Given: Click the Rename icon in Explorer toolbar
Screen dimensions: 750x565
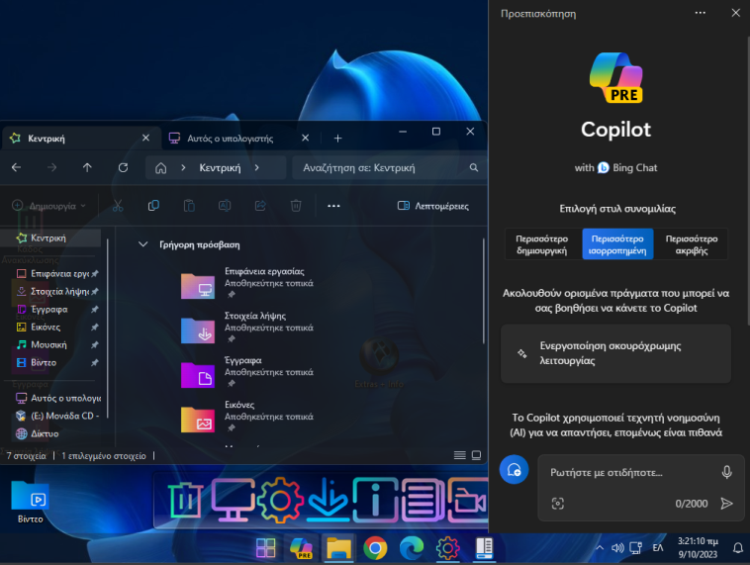Looking at the screenshot, I should click(225, 206).
